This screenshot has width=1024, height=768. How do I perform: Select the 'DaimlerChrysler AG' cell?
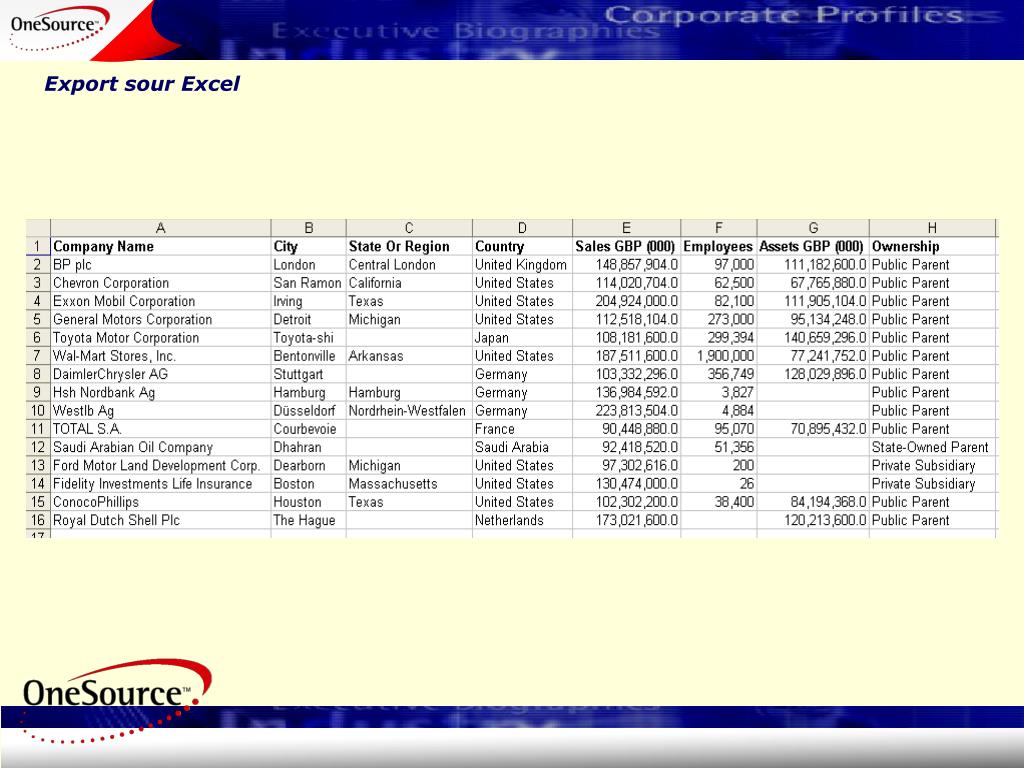[161, 374]
